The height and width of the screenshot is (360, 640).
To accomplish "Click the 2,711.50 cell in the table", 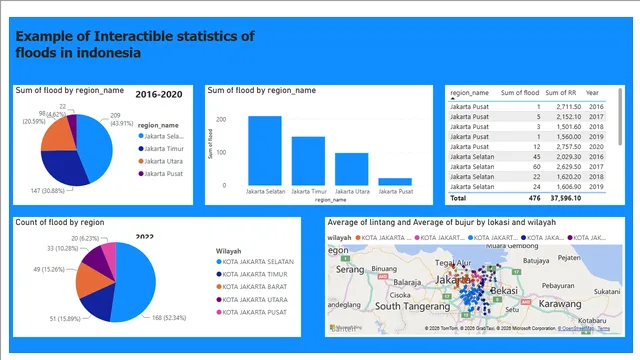I will coord(569,107).
